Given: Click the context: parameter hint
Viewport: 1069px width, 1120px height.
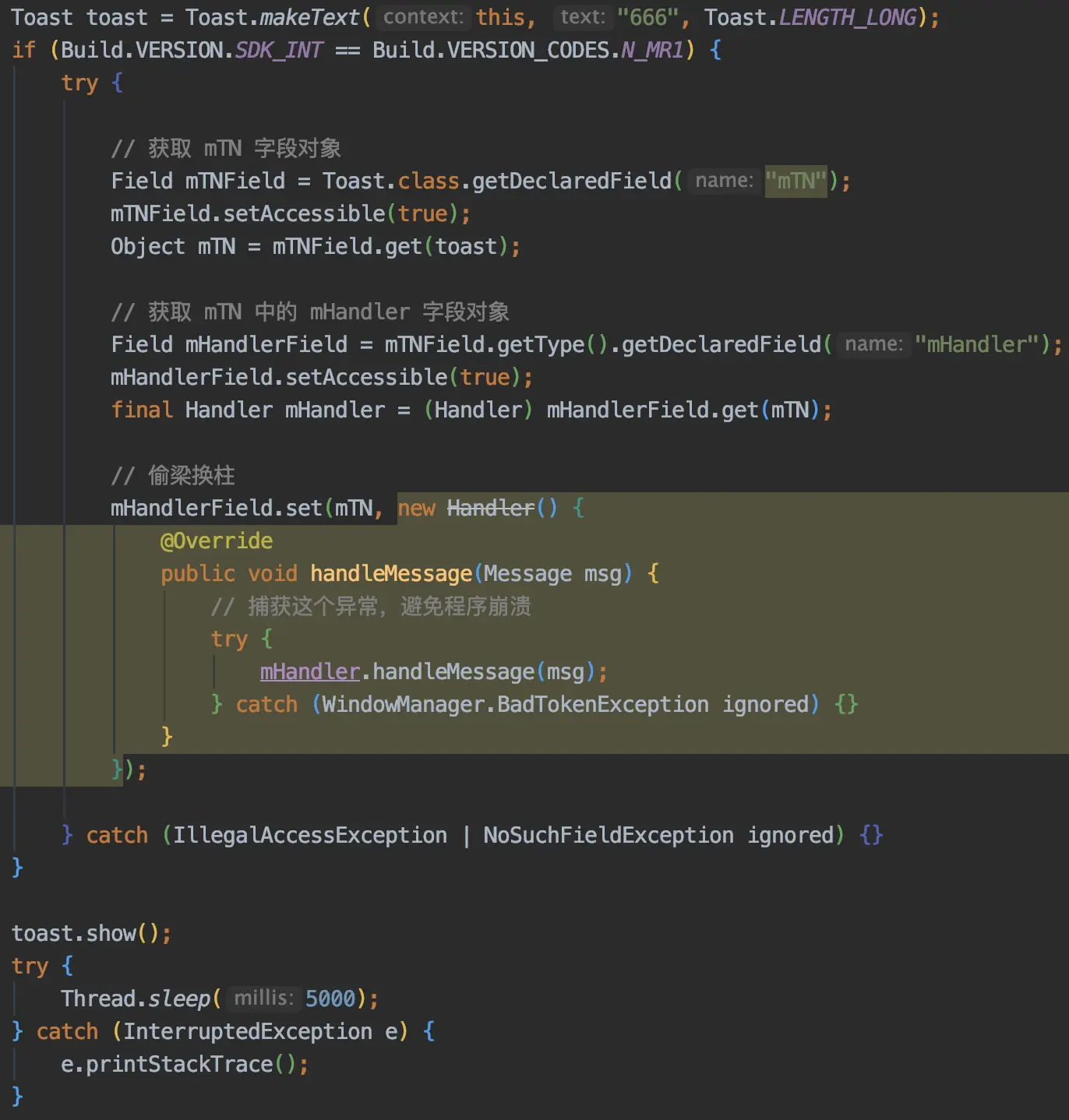Looking at the screenshot, I should (x=423, y=17).
